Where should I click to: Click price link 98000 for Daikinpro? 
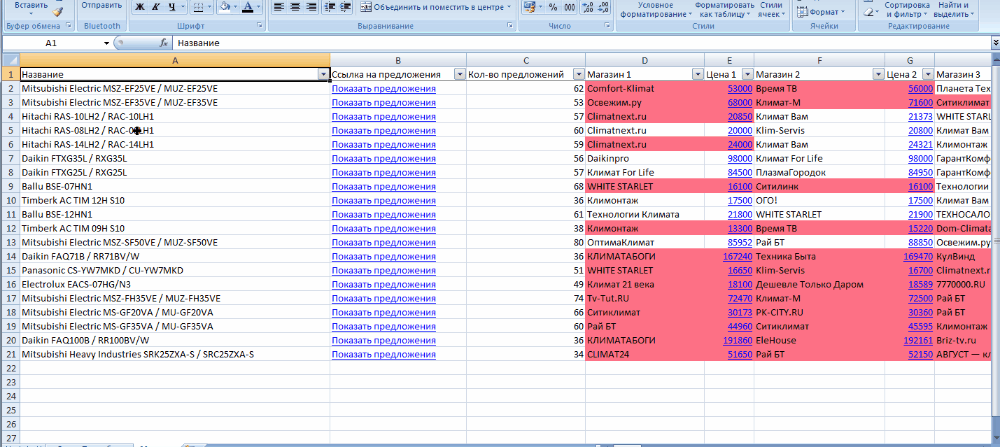pos(740,159)
